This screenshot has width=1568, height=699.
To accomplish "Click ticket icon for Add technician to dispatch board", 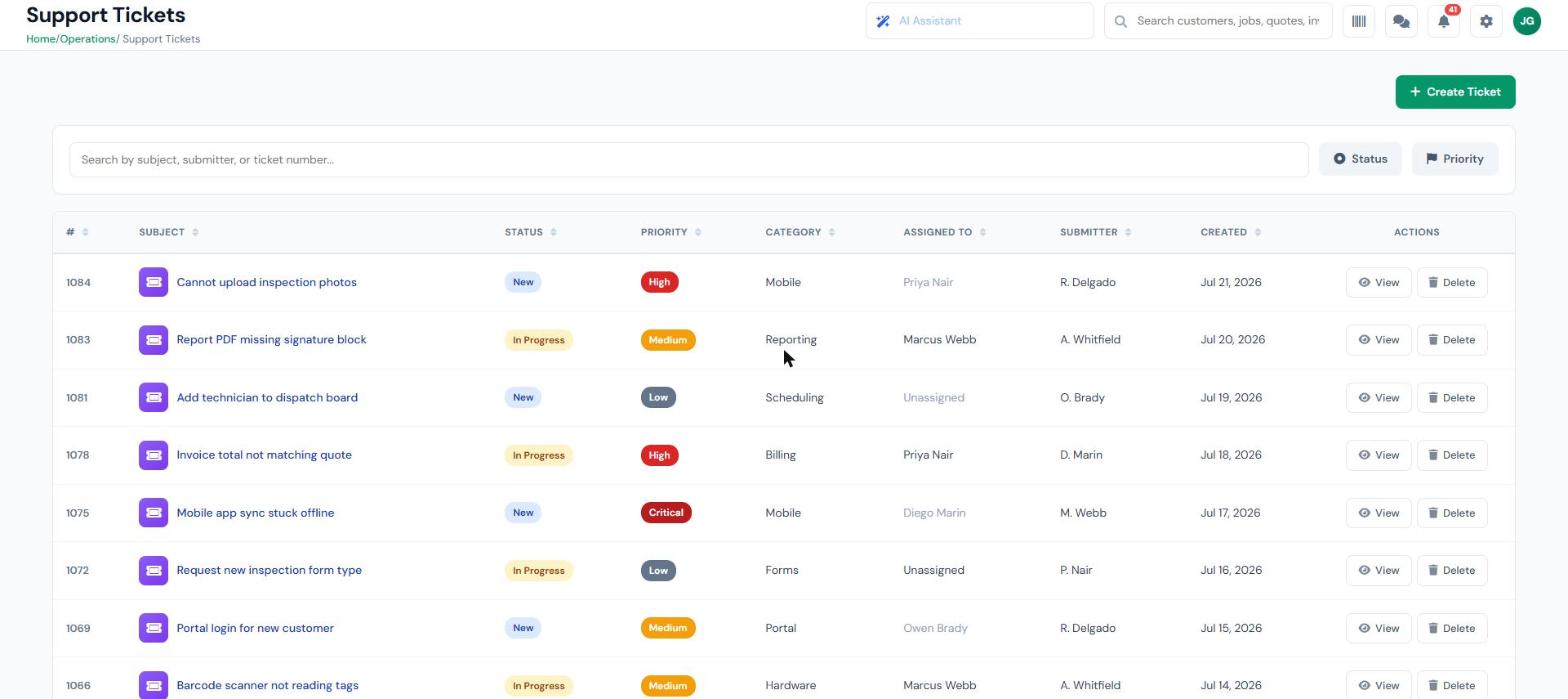I will tap(153, 397).
